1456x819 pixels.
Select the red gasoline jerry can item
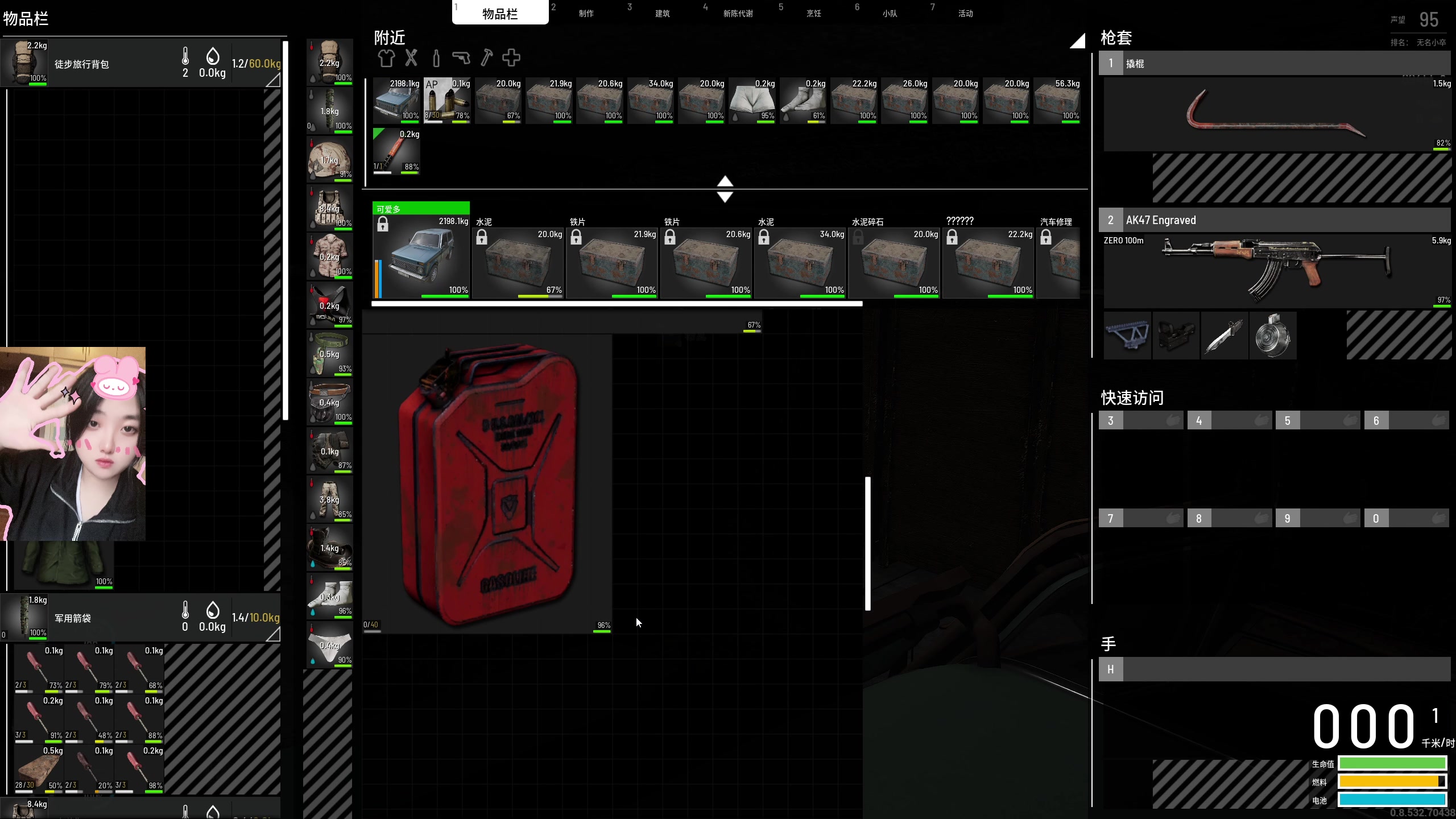(x=487, y=483)
